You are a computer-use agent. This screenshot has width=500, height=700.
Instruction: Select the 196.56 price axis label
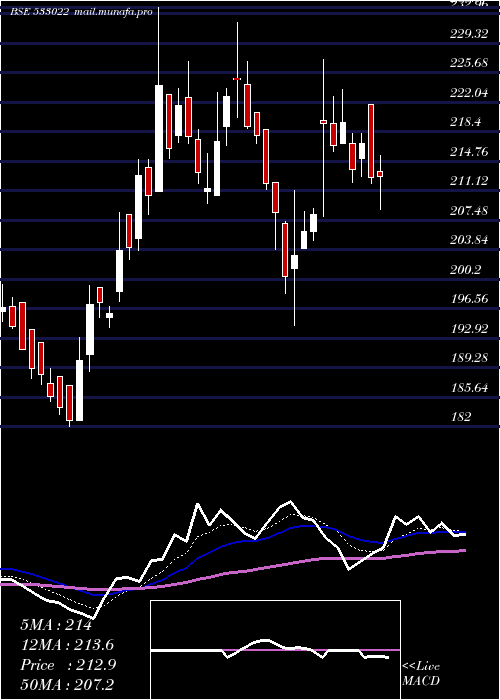[x=469, y=299]
